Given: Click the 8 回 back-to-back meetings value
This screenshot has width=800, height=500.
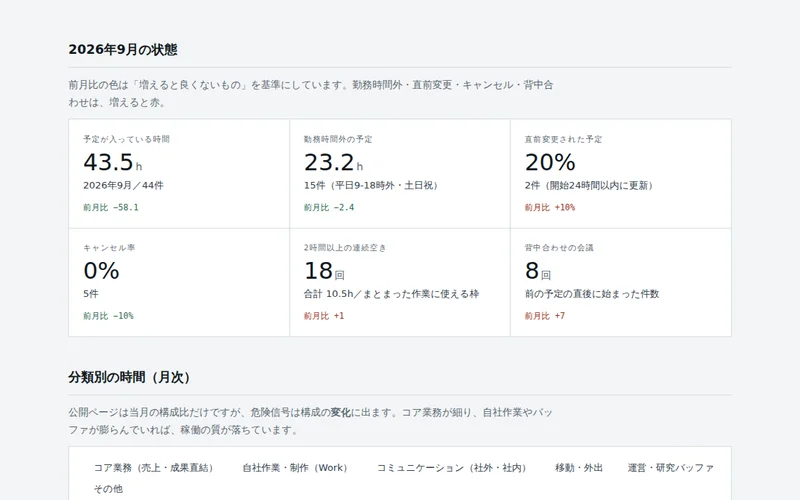Looking at the screenshot, I should click(x=538, y=271).
